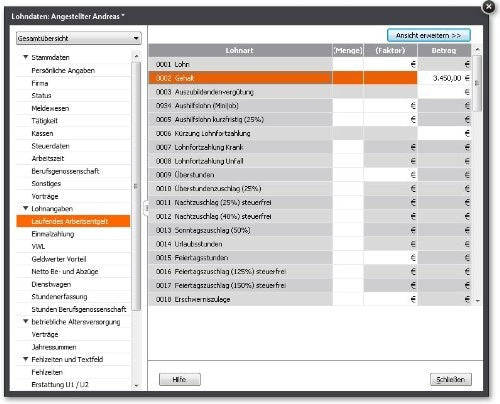The image size is (500, 404).
Task: Click the Hilfe button
Action: [x=180, y=379]
